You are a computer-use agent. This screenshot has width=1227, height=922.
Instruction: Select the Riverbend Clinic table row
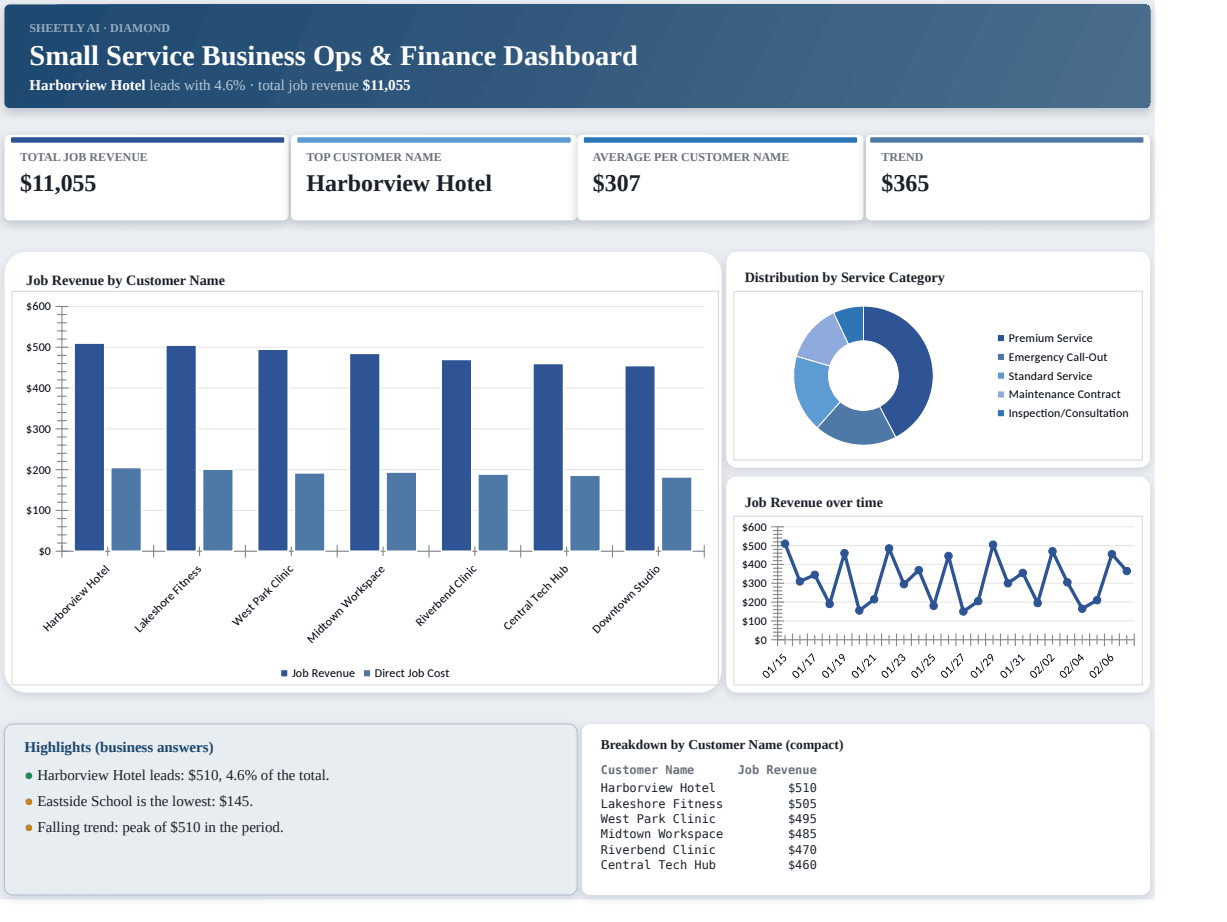coord(708,850)
